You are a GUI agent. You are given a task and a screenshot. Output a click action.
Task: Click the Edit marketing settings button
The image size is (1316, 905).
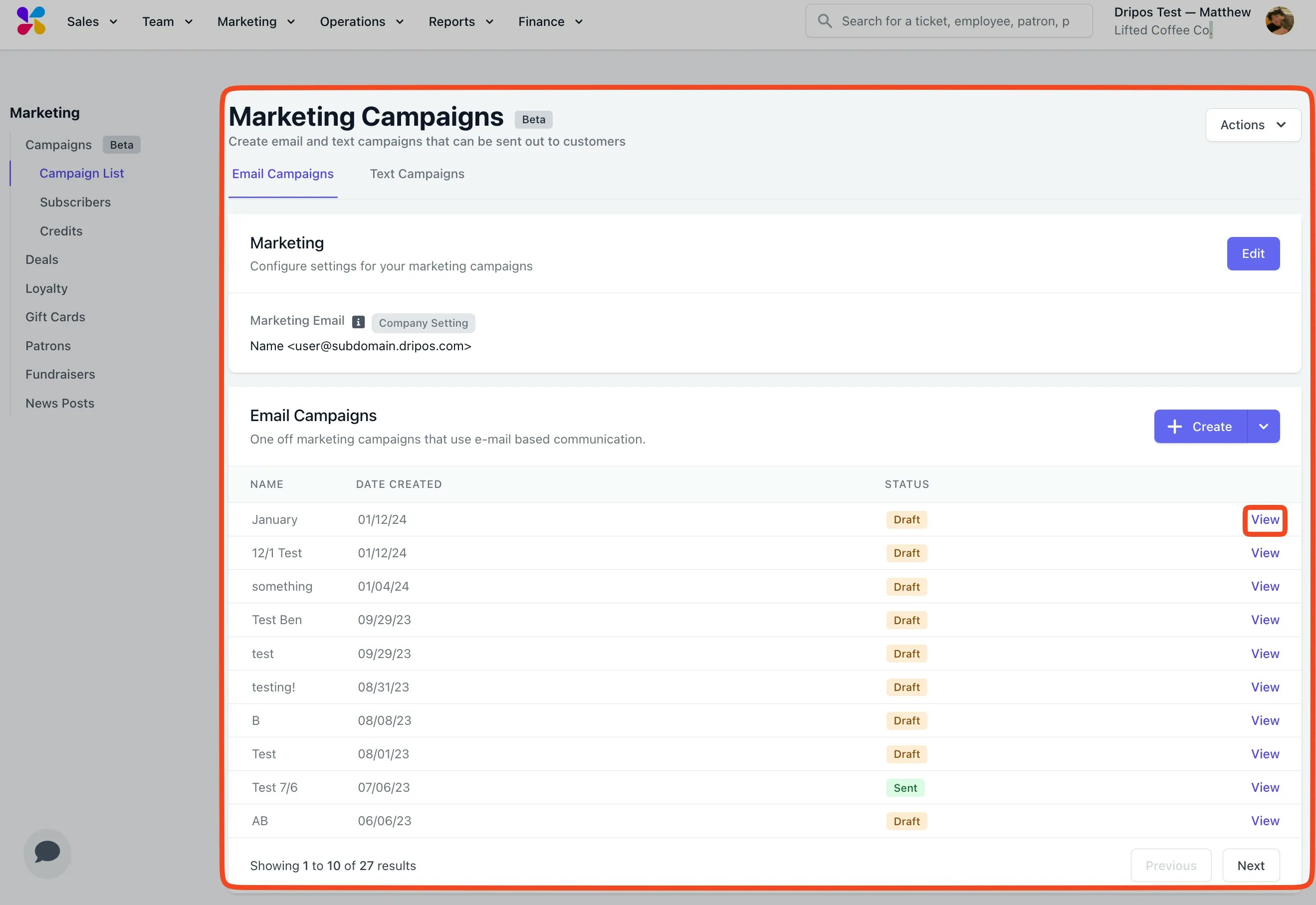click(x=1253, y=253)
